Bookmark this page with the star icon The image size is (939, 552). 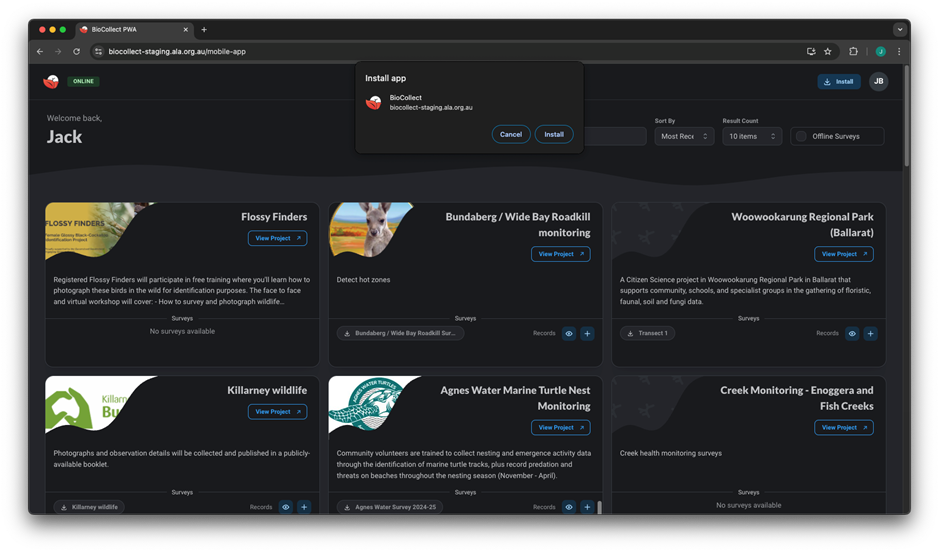tap(828, 51)
